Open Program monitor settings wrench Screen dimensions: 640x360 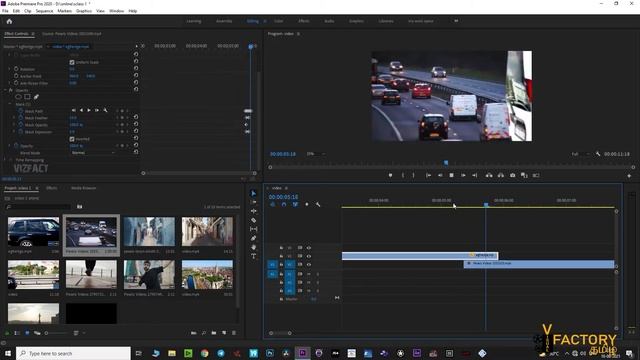pyautogui.click(x=598, y=154)
